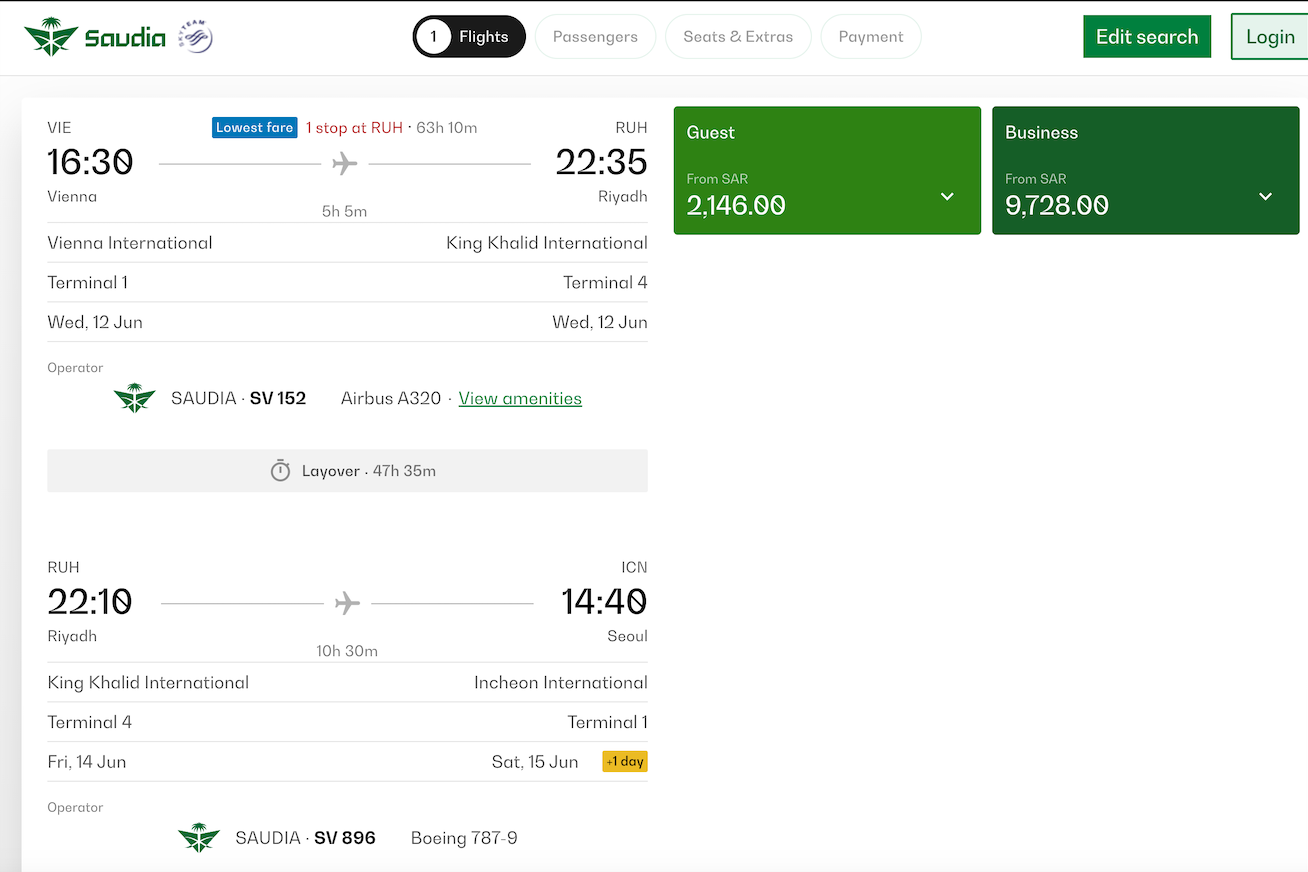This screenshot has width=1308, height=872.
Task: Select the Flights step tab
Action: pos(469,37)
